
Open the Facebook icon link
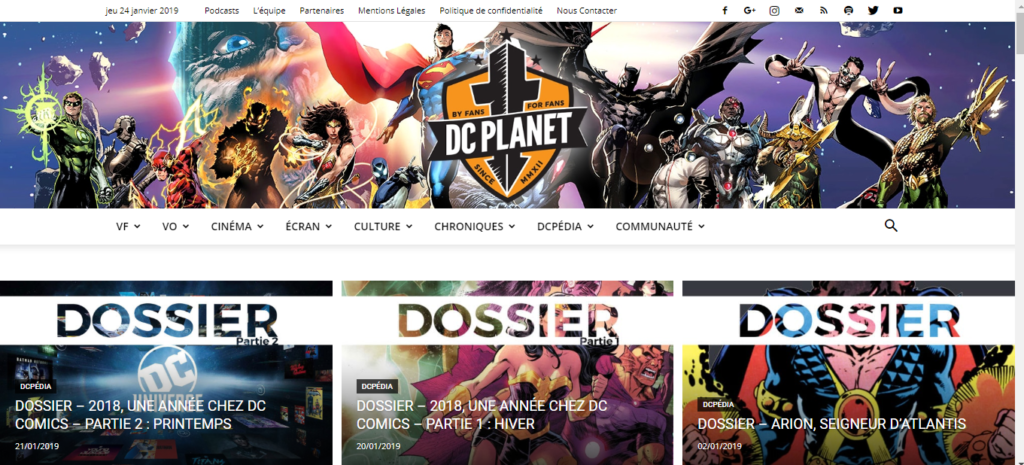pyautogui.click(x=724, y=10)
